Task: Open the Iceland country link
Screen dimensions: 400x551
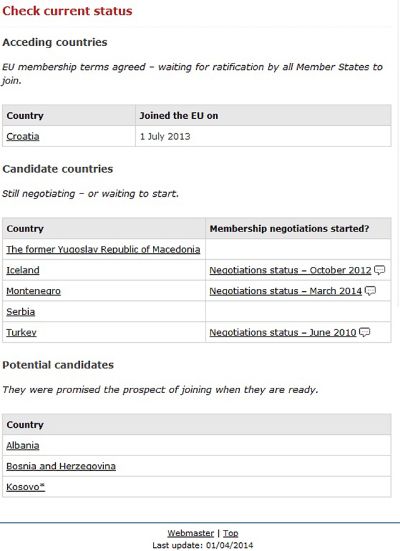Action: pos(23,270)
